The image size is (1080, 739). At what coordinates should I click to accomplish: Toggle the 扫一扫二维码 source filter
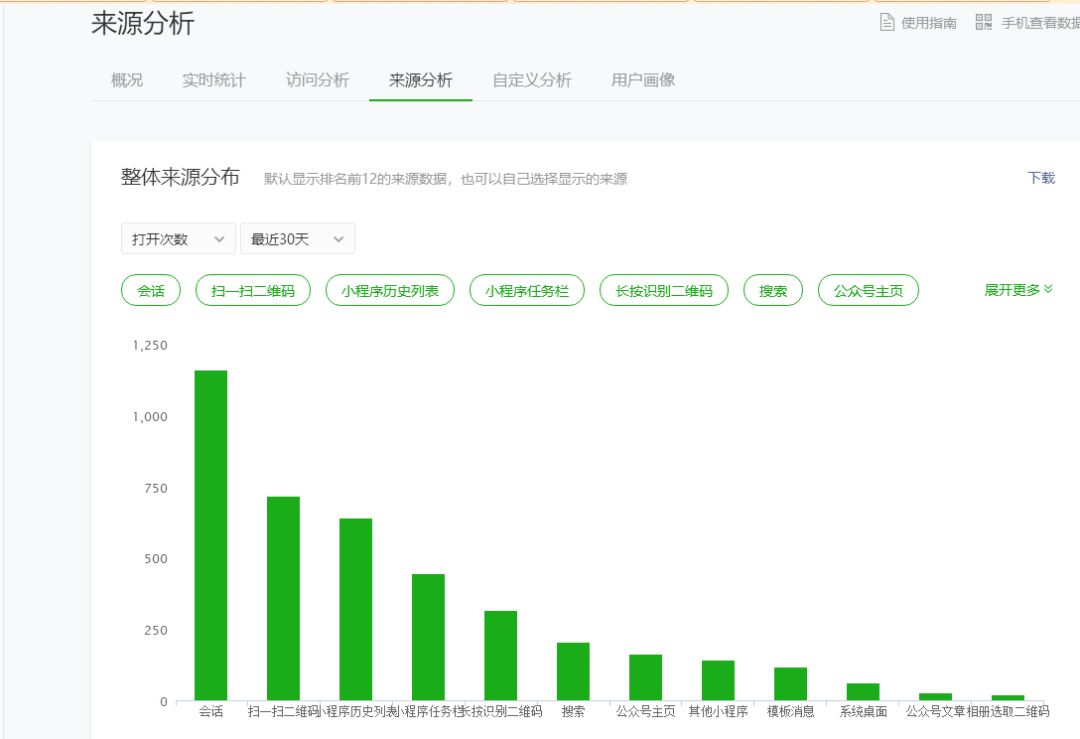(x=252, y=290)
